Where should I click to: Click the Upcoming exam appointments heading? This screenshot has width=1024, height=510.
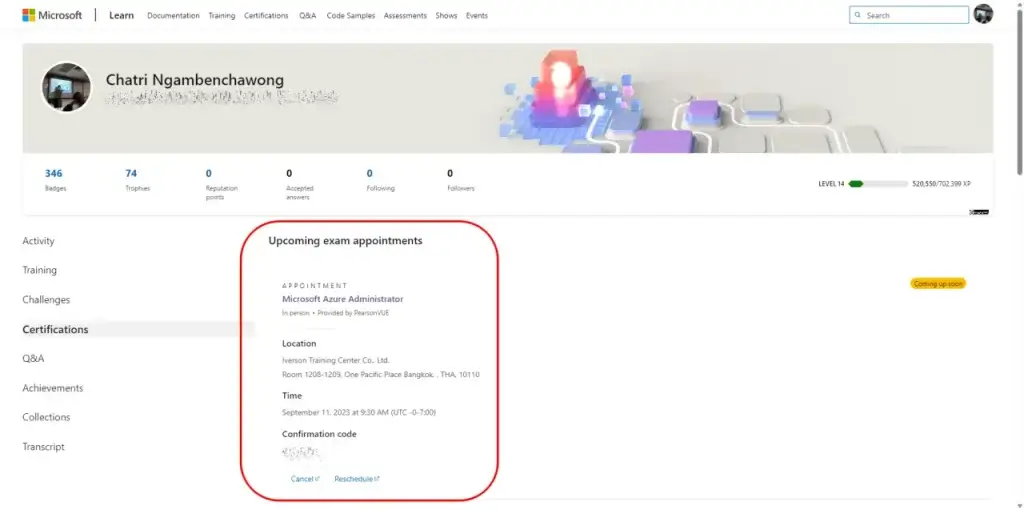[345, 241]
